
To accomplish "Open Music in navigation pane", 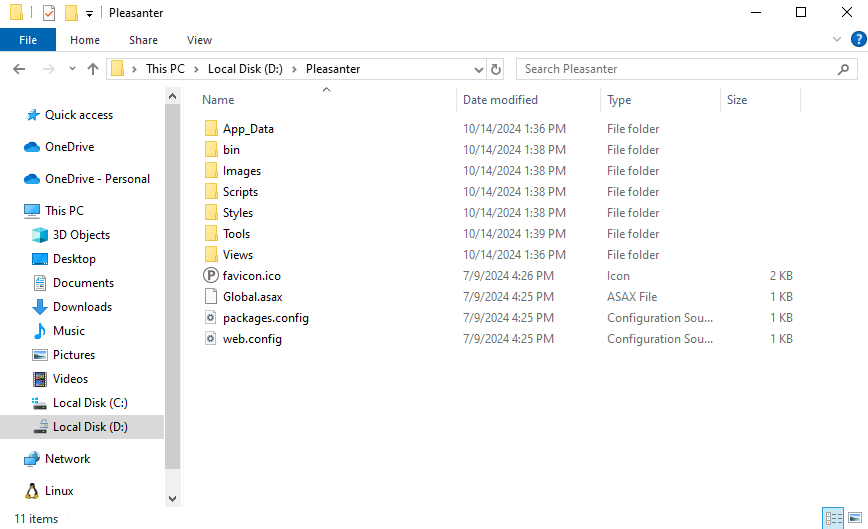I will tap(69, 330).
